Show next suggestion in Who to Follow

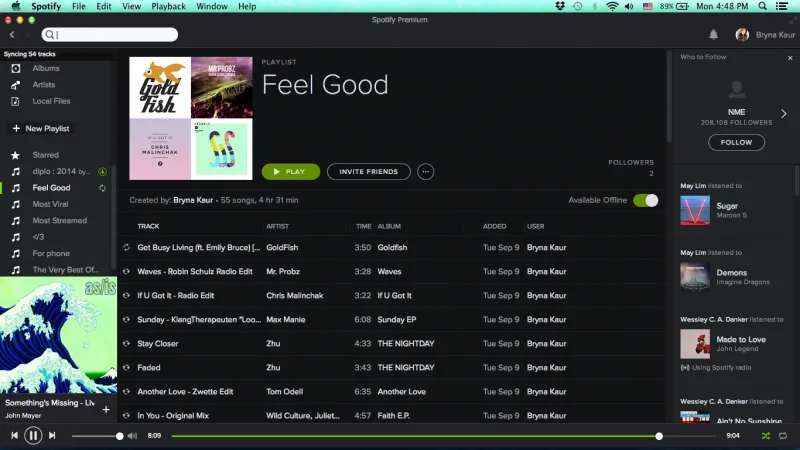[784, 114]
